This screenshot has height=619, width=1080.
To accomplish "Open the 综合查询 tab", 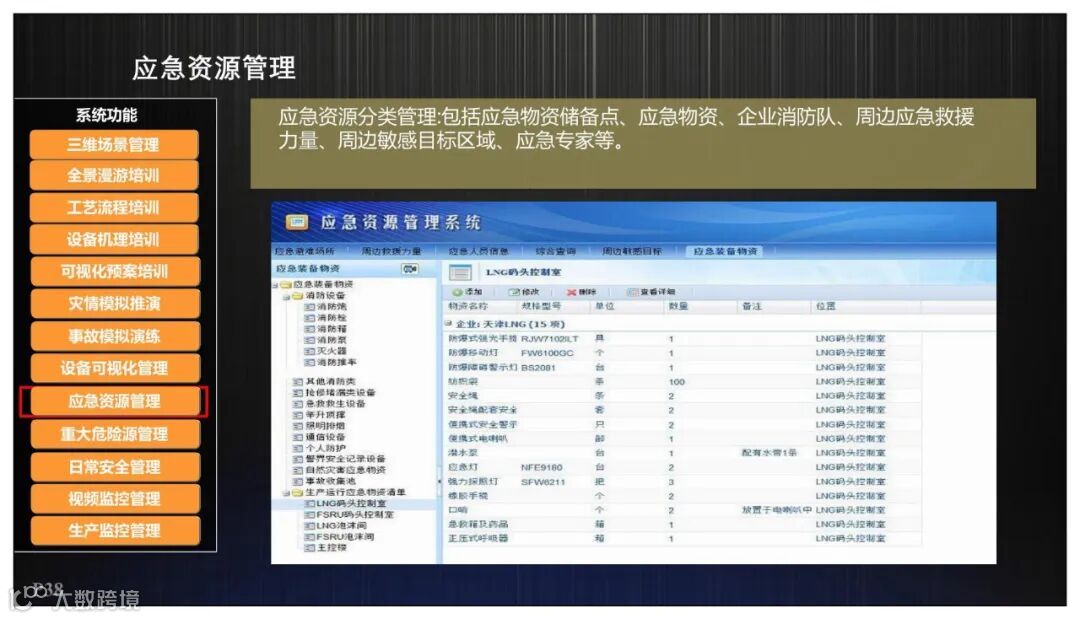I will (x=555, y=251).
